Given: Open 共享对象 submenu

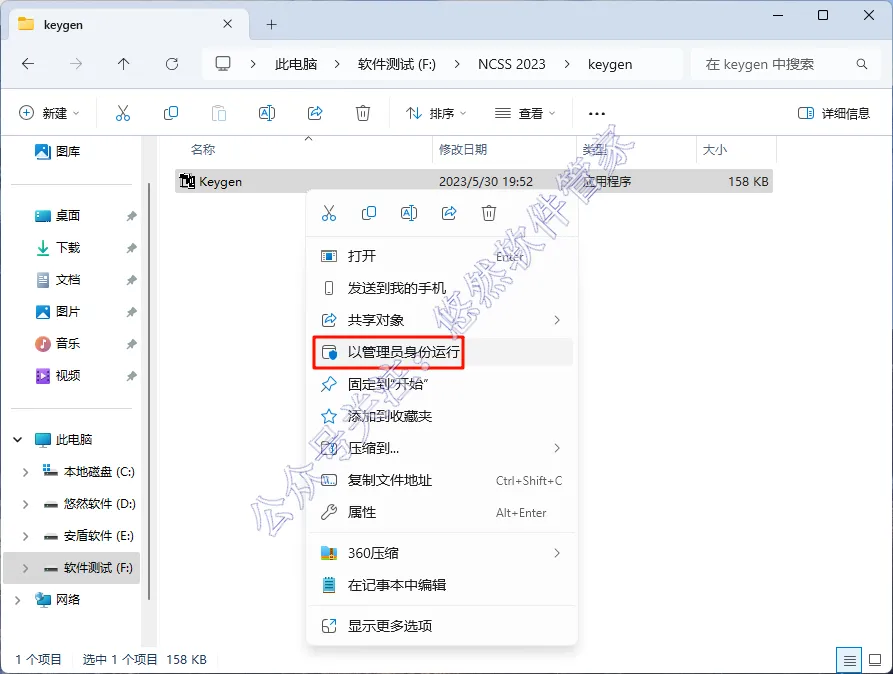Looking at the screenshot, I should 442,320.
